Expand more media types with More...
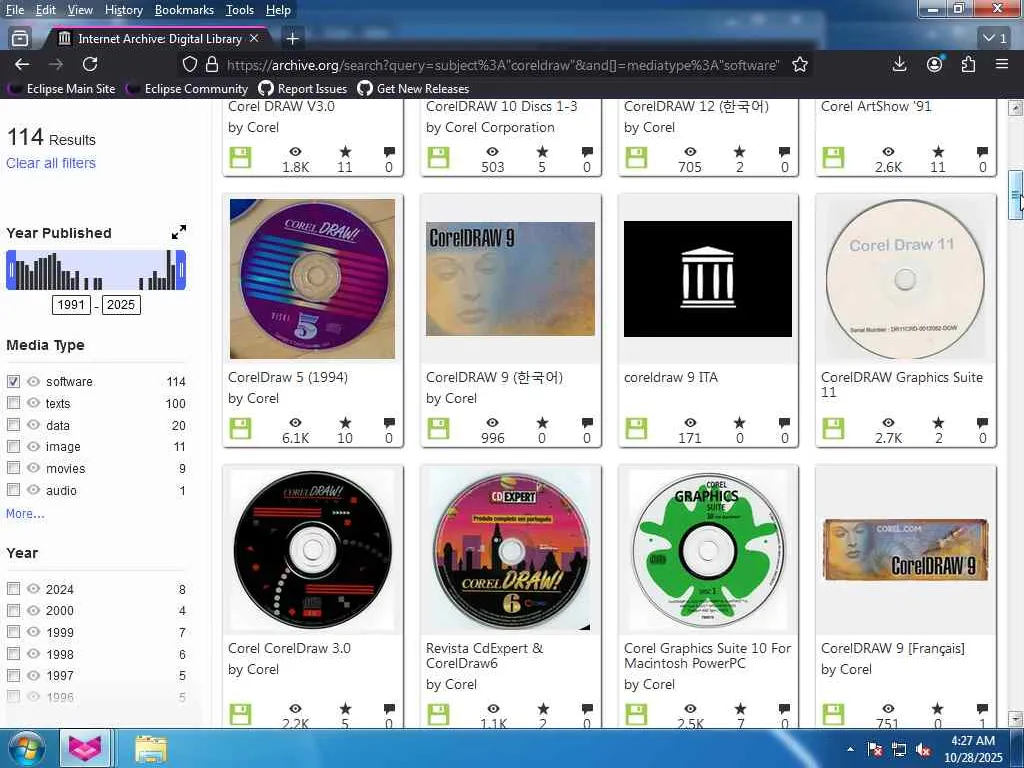 (25, 513)
